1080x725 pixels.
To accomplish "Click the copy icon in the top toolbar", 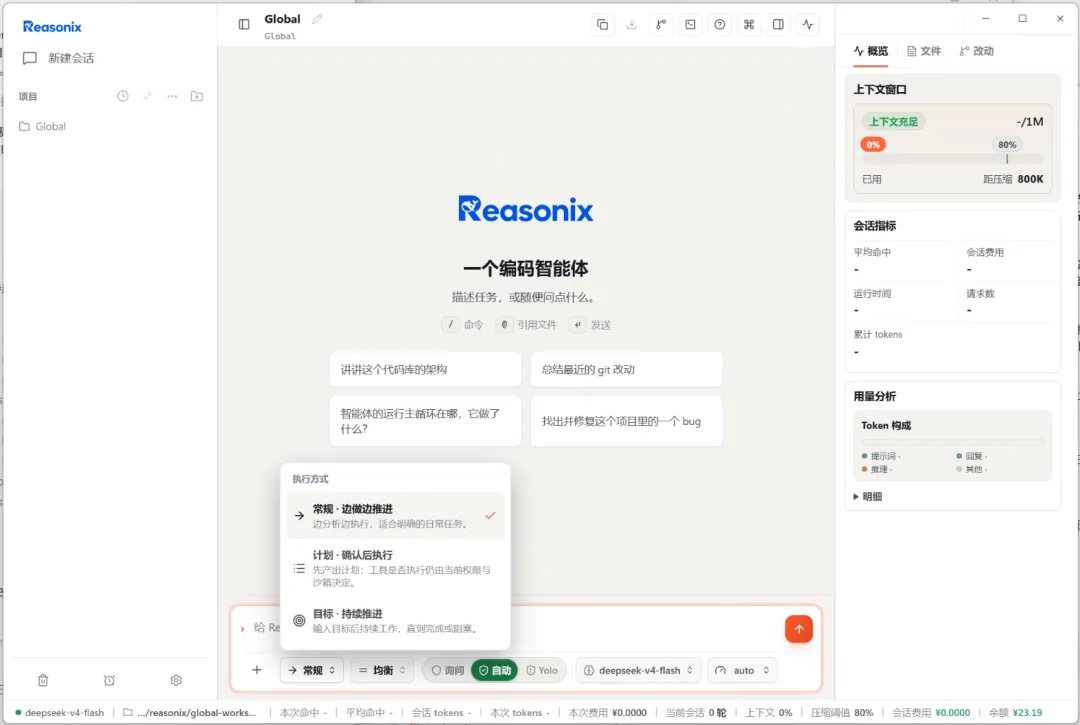I will tap(602, 25).
